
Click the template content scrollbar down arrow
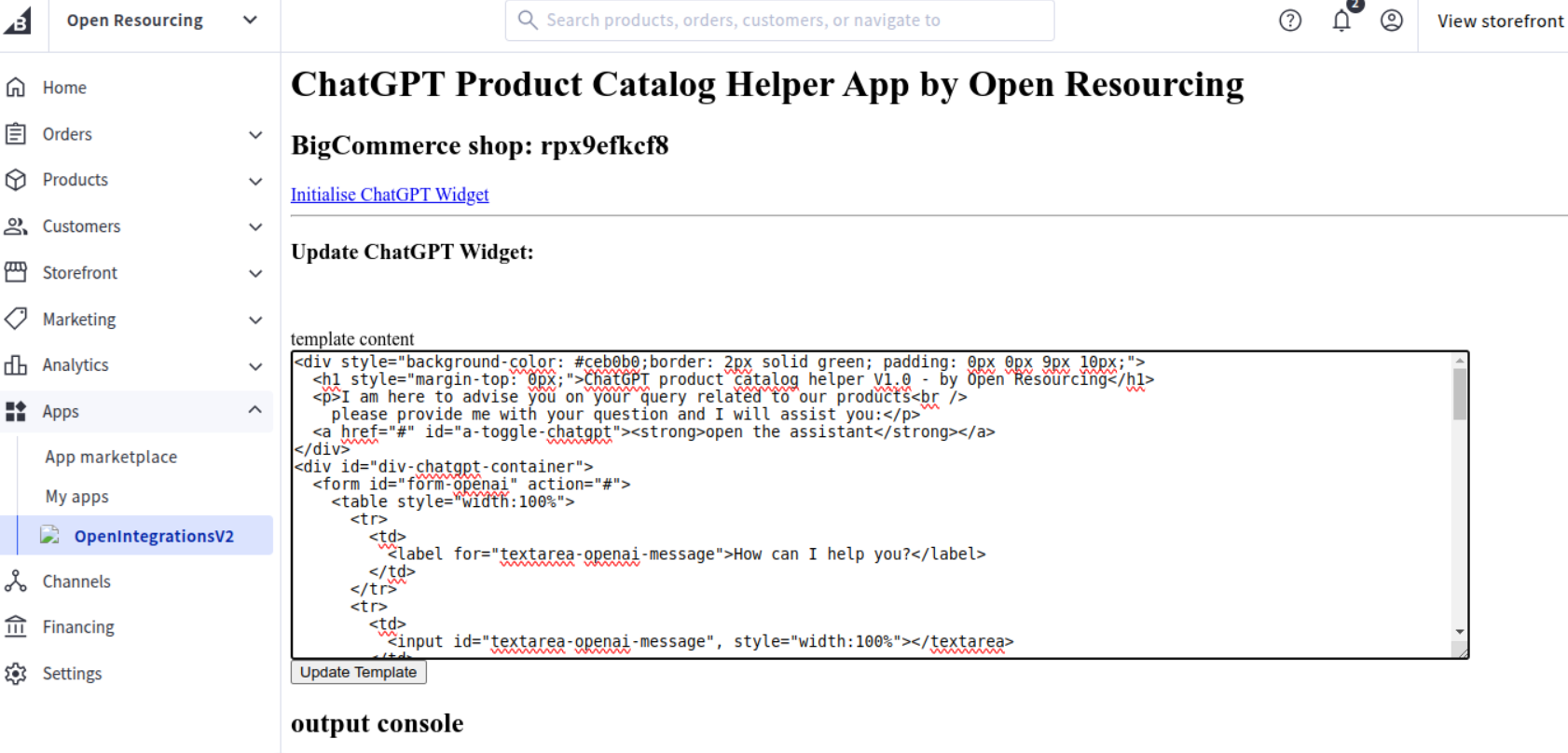point(1459,632)
